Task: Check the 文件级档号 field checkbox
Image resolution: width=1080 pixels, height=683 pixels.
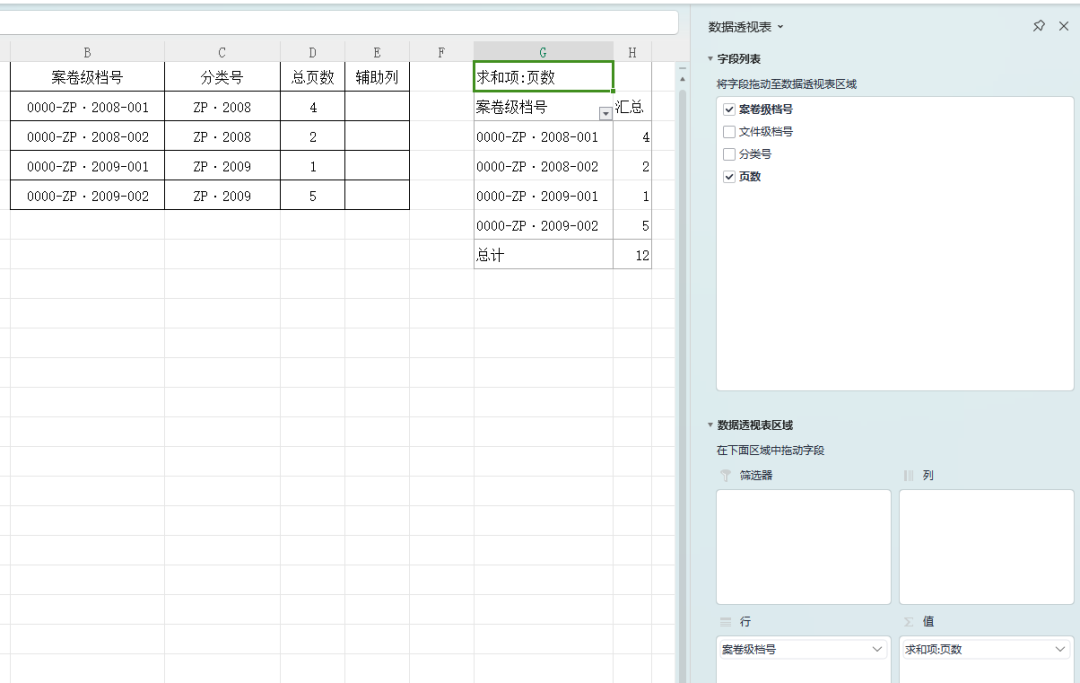Action: click(x=729, y=132)
